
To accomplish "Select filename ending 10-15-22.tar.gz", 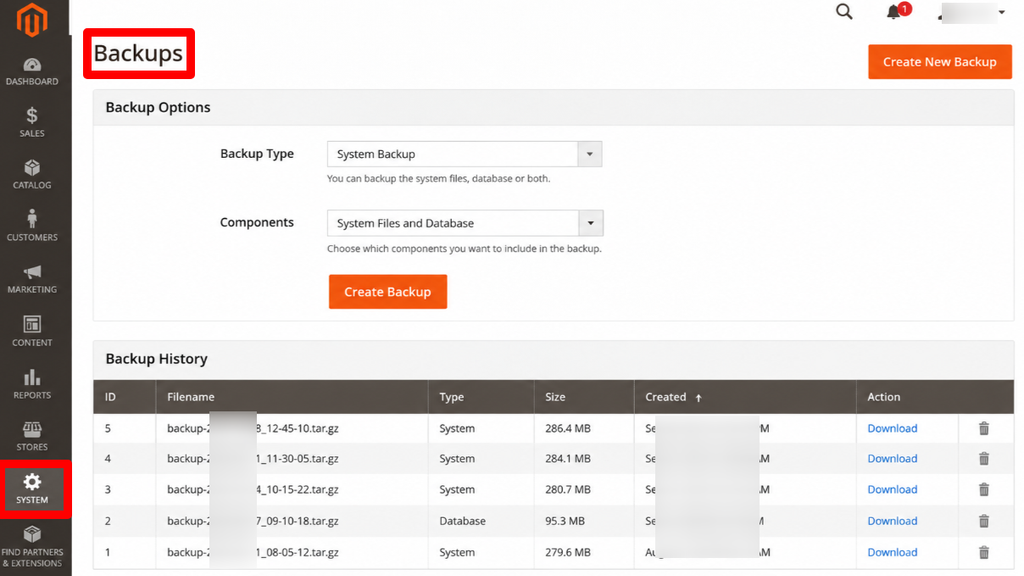I will 253,489.
